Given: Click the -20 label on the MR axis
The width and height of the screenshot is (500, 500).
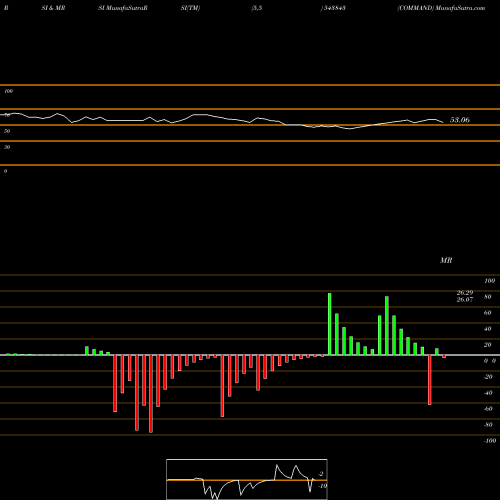Looking at the screenshot, I should tap(488, 377).
